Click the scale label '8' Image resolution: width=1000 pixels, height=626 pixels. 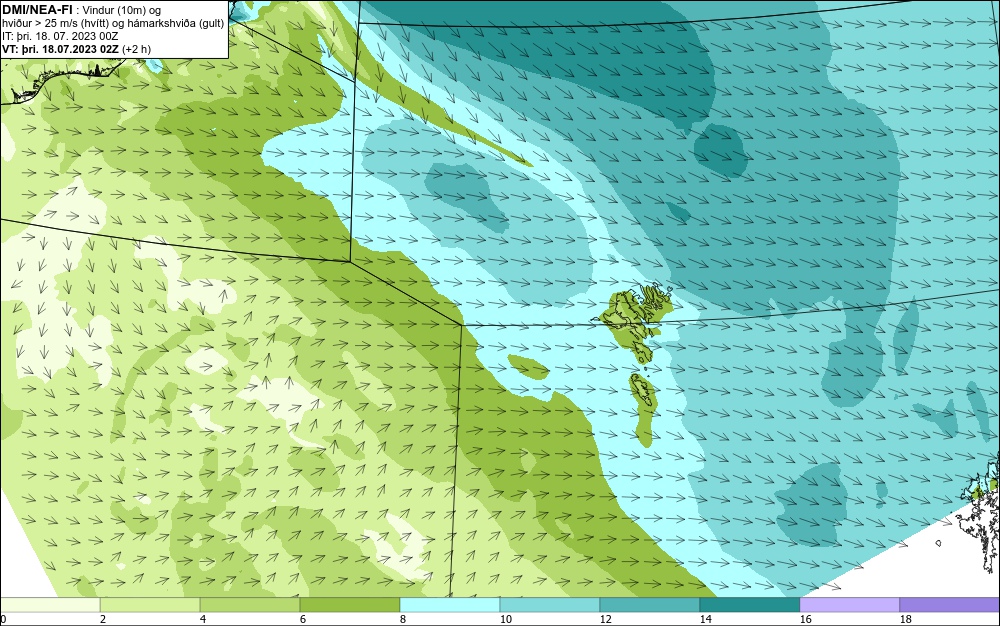(x=402, y=619)
